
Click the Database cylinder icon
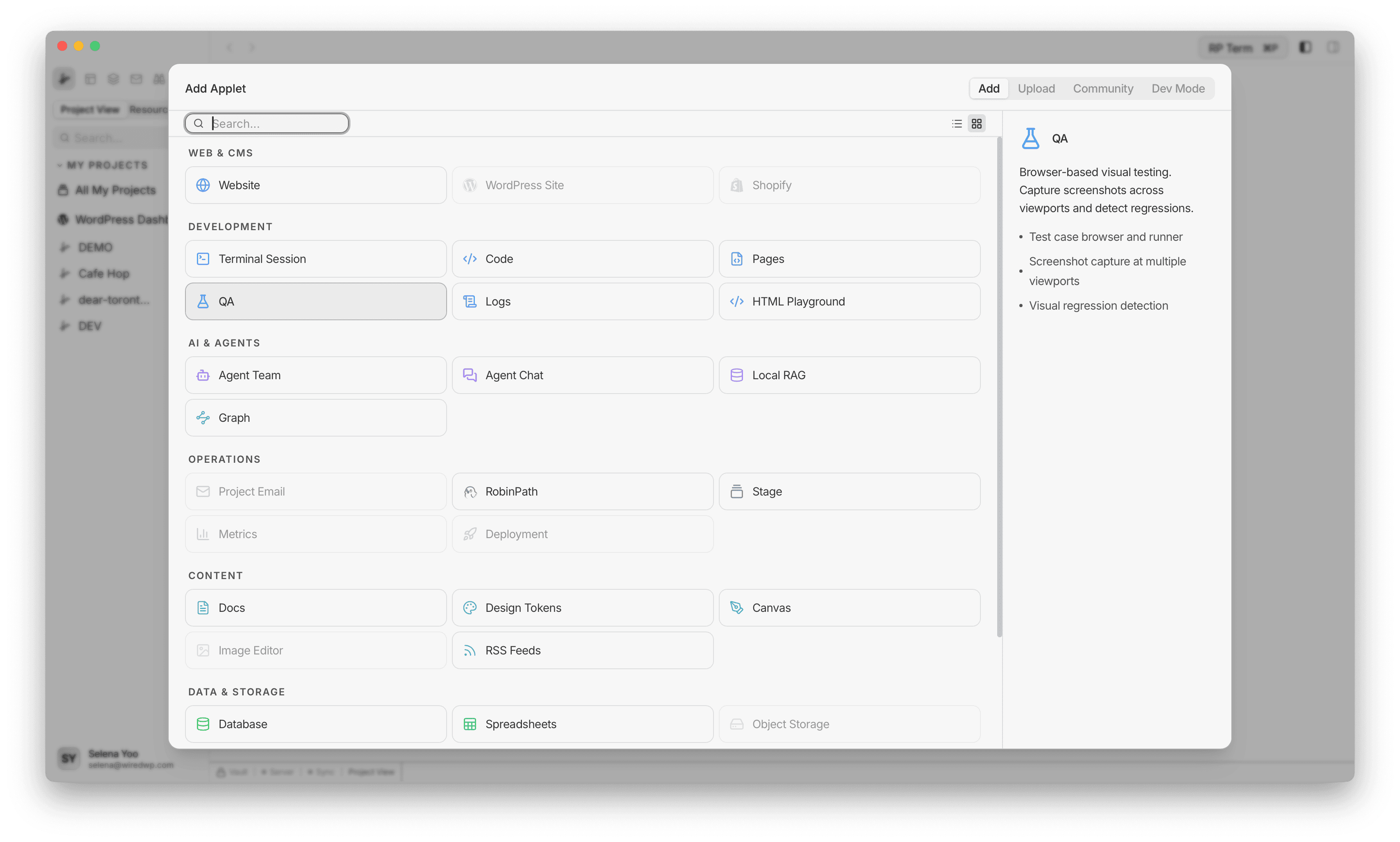pos(203,724)
